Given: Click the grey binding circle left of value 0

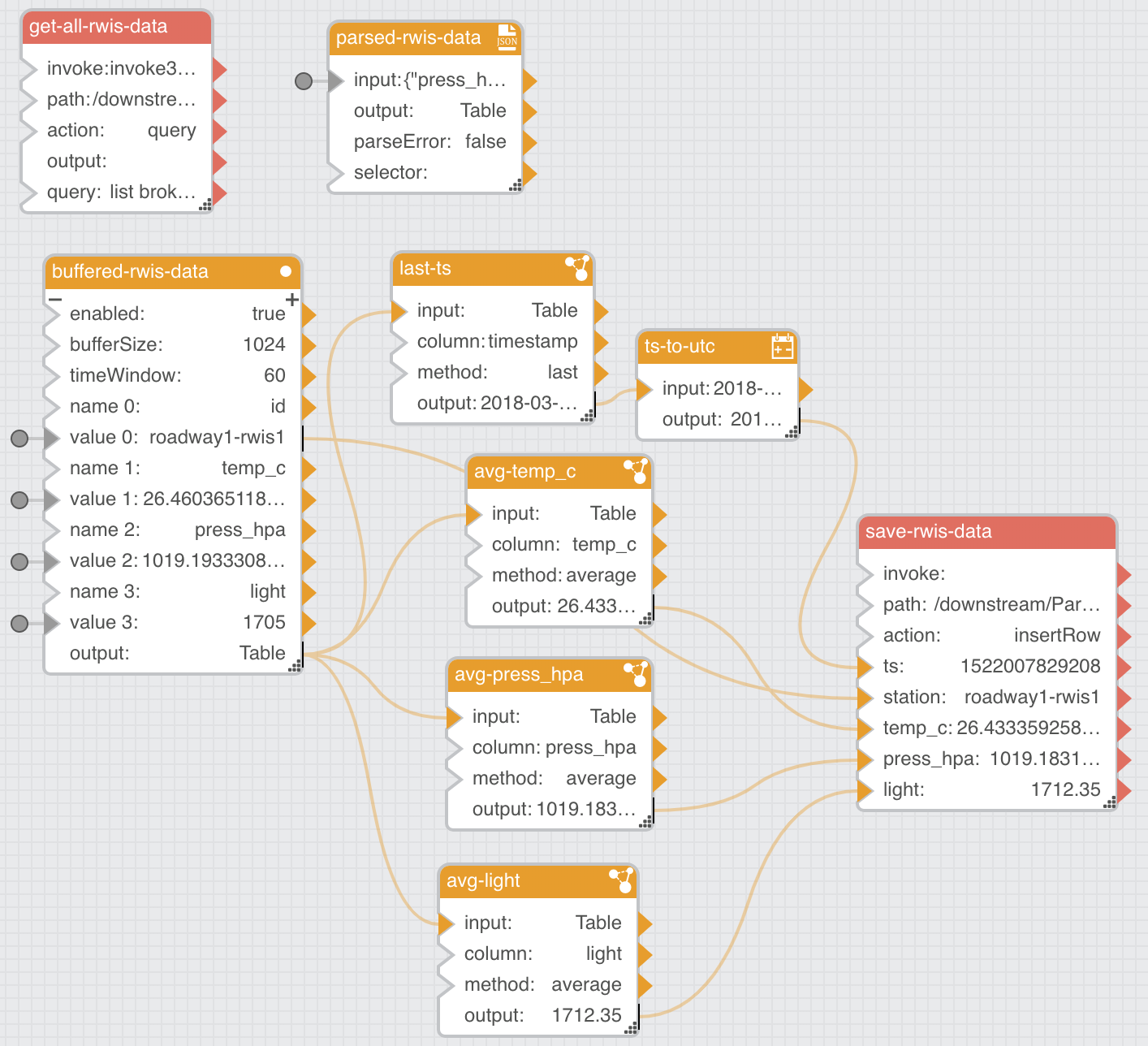Looking at the screenshot, I should (19, 439).
